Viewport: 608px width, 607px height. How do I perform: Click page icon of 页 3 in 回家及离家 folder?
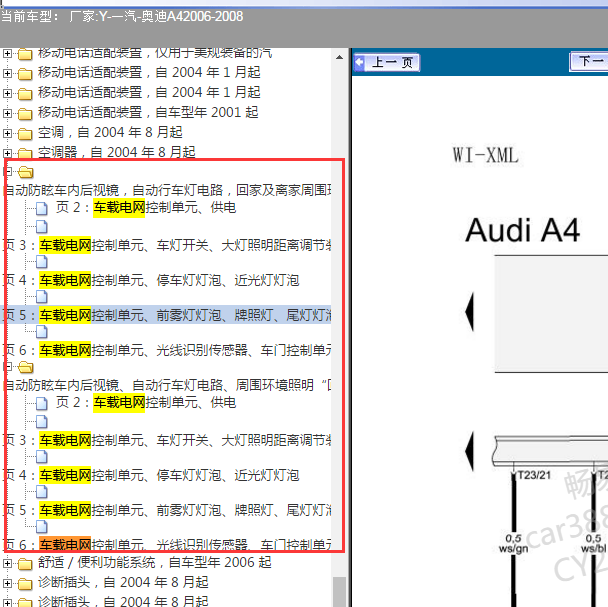tap(42, 227)
